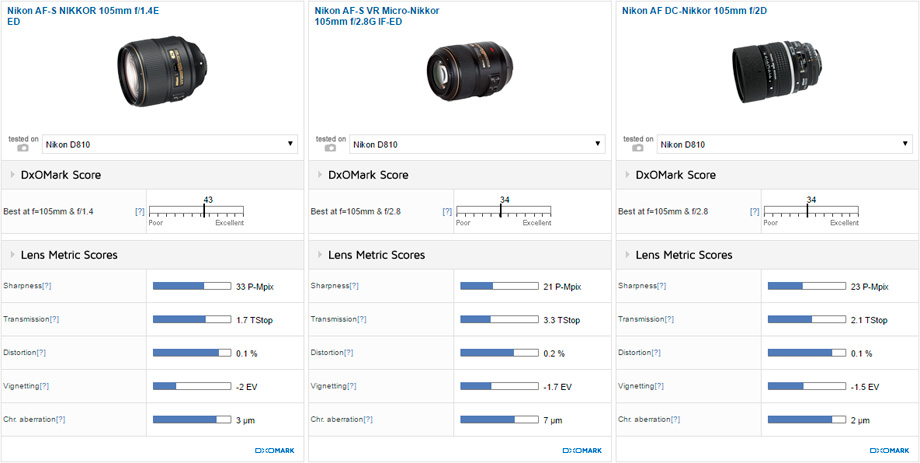The height and width of the screenshot is (463, 920).
Task: Open the Nikon D810 dropdown for Micro-Nikkor lens
Action: (x=477, y=145)
